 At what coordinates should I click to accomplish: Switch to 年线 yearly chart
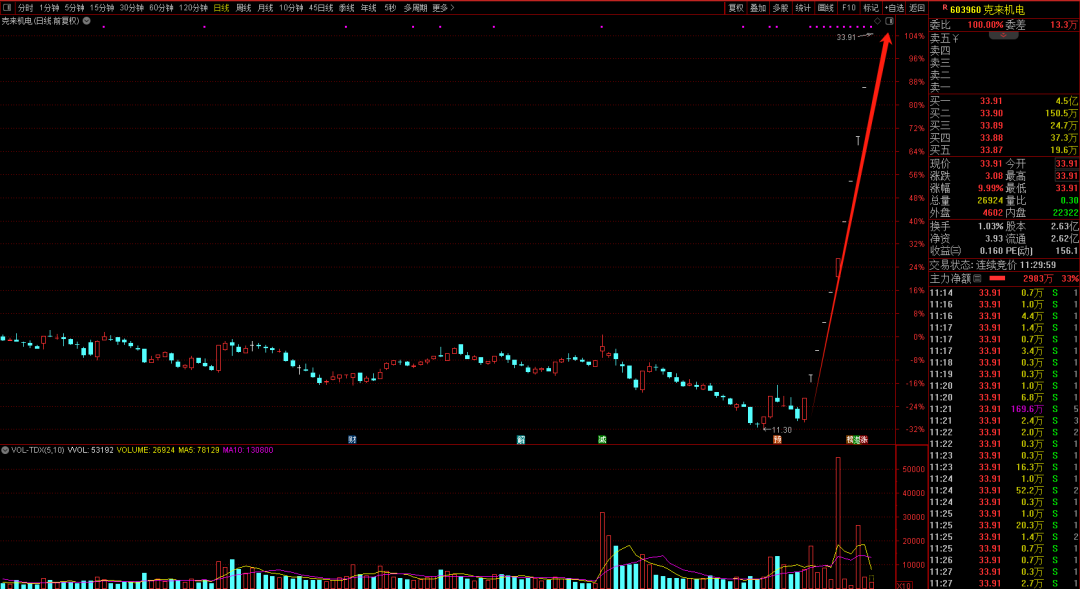pos(368,8)
